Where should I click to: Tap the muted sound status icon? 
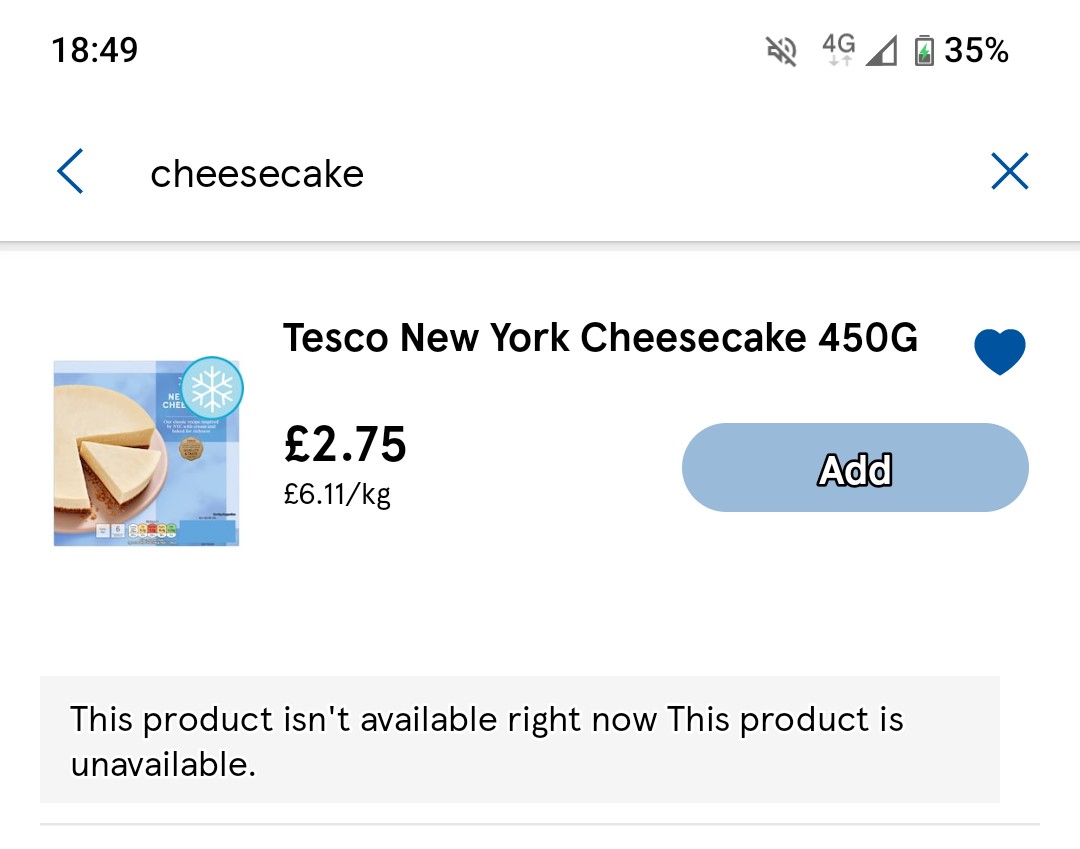(x=781, y=50)
